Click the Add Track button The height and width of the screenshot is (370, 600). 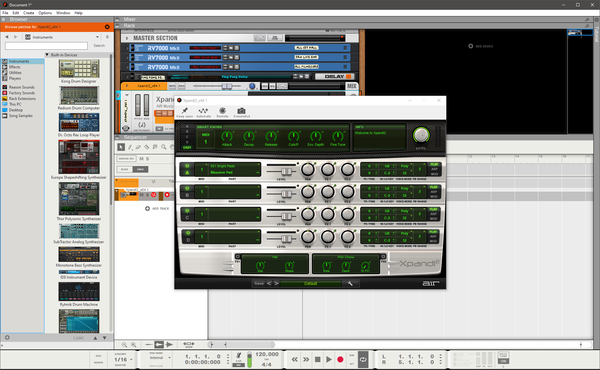click(x=157, y=209)
